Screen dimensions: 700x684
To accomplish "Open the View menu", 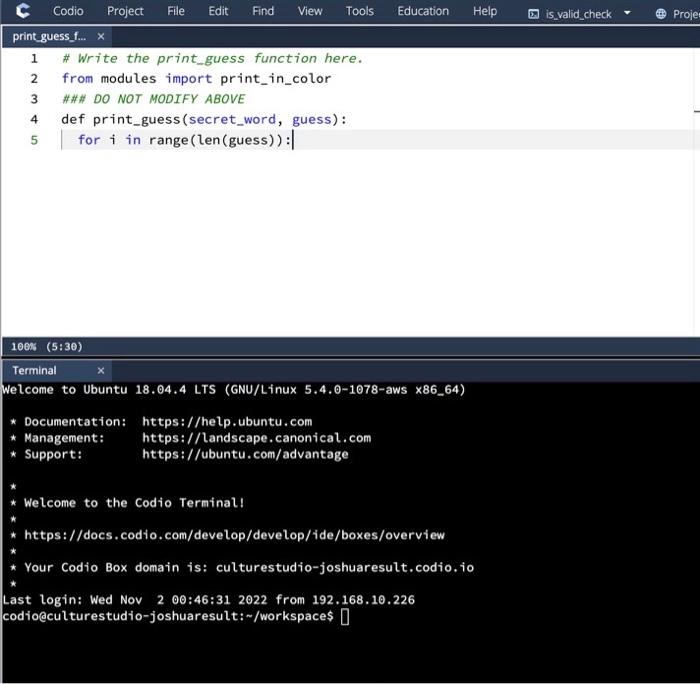I will point(310,11).
